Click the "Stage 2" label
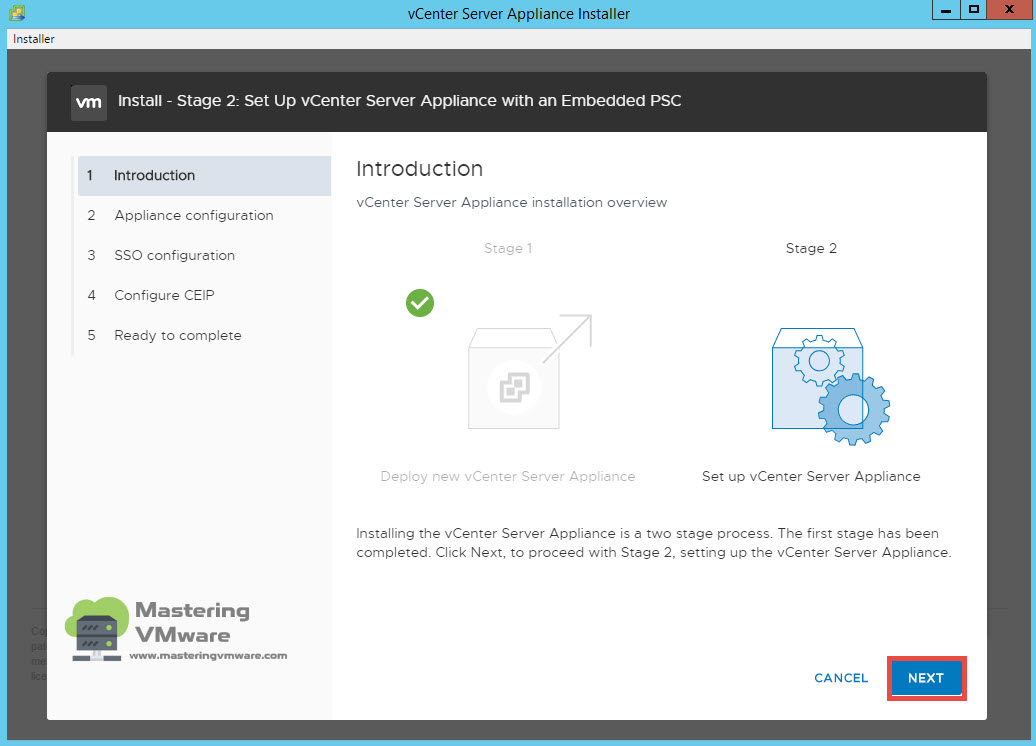This screenshot has height=746, width=1036. point(811,248)
